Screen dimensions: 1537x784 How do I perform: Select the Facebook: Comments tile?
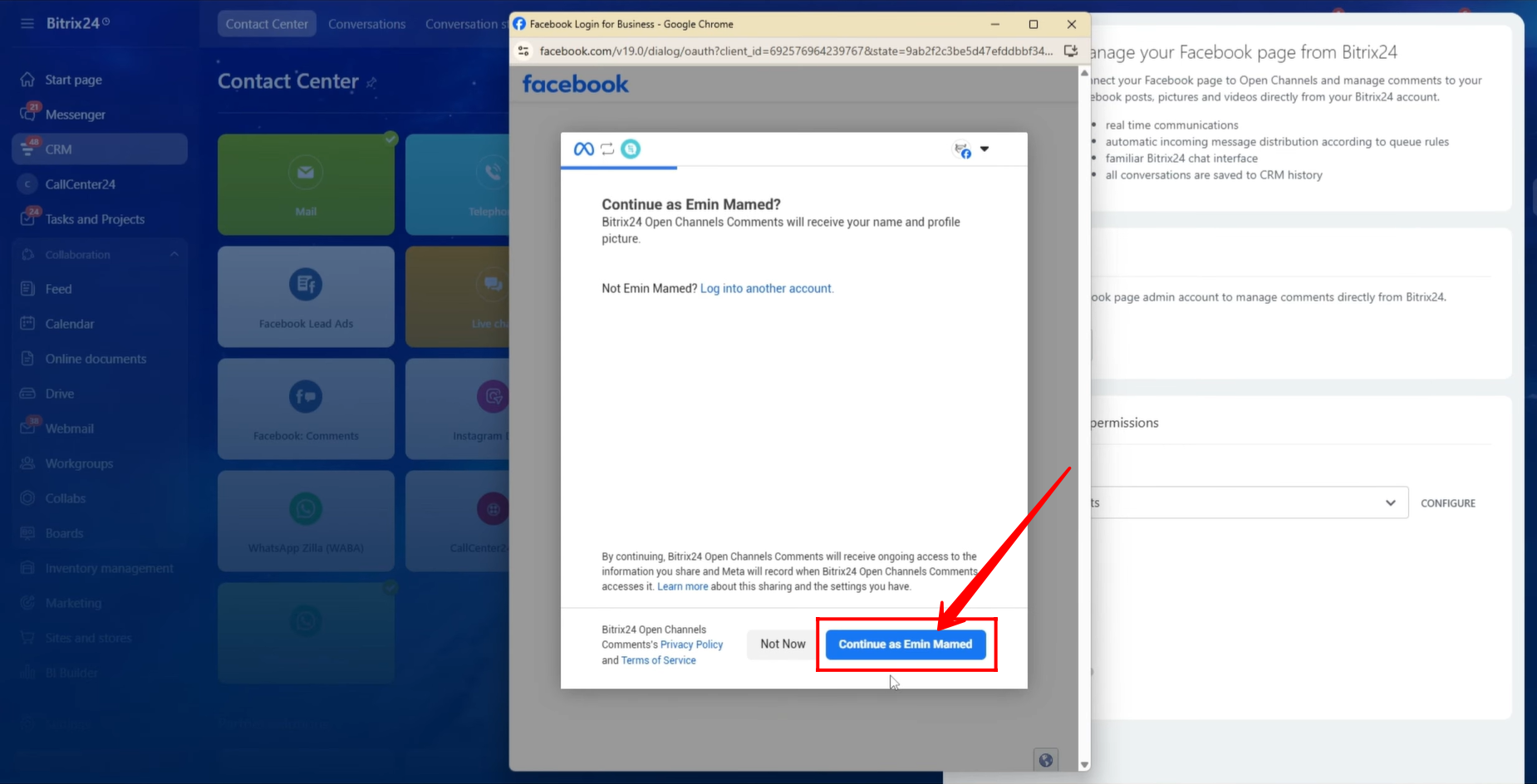click(306, 409)
